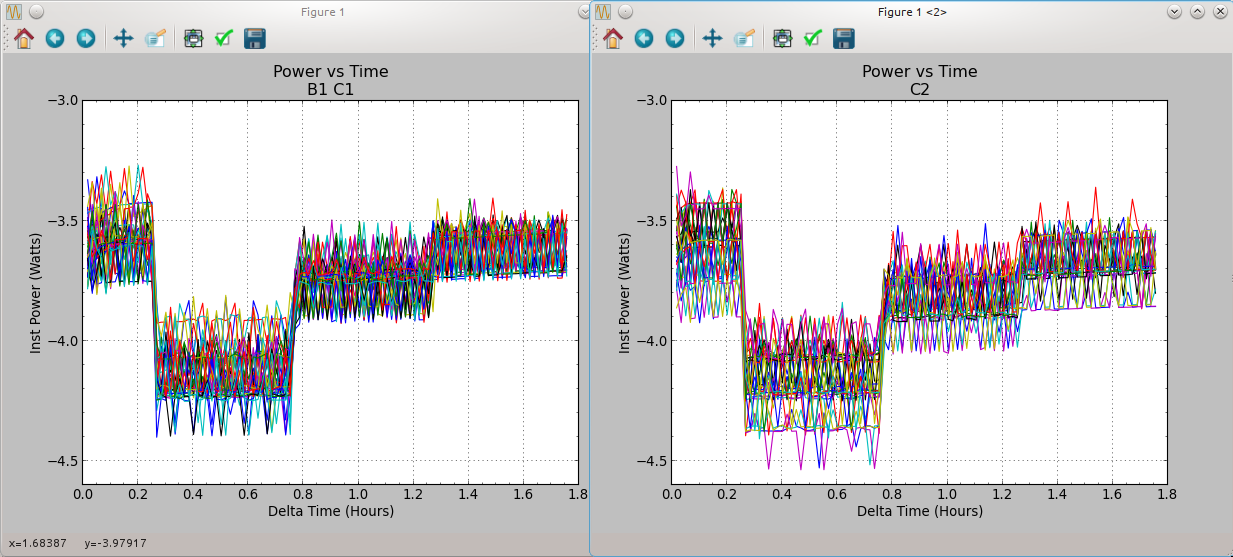Go forward a view in B1 C1 figure
The width and height of the screenshot is (1233, 557).
pyautogui.click(x=86, y=39)
